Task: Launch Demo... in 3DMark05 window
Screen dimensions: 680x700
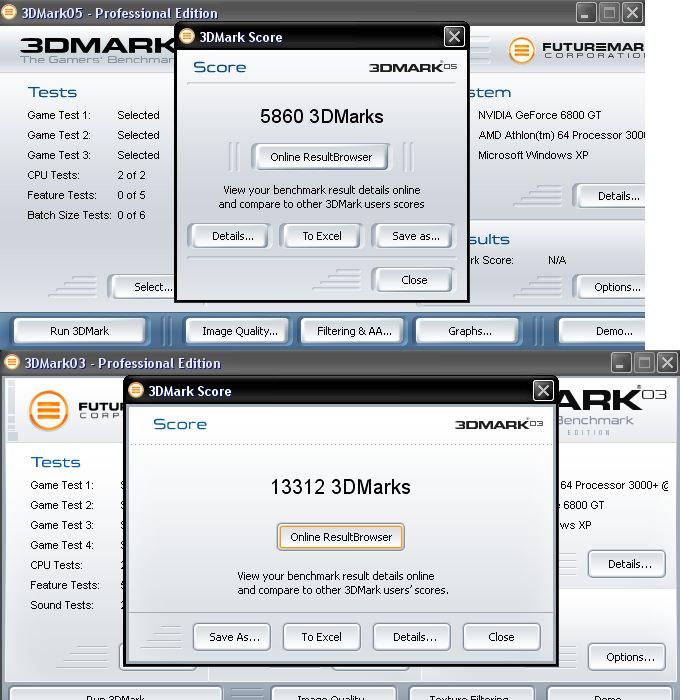Action: [602, 331]
